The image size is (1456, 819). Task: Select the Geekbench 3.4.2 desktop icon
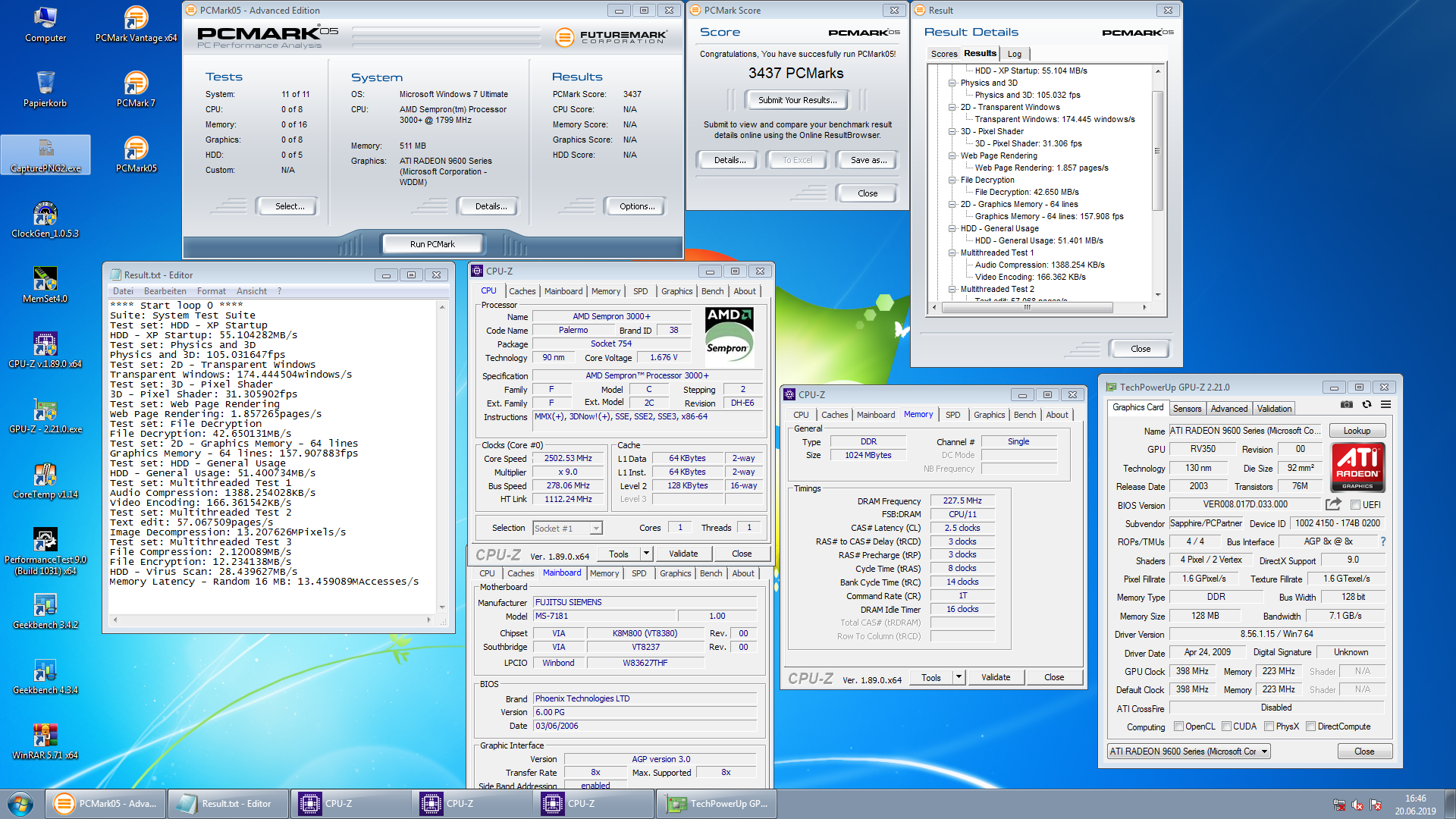click(x=45, y=611)
